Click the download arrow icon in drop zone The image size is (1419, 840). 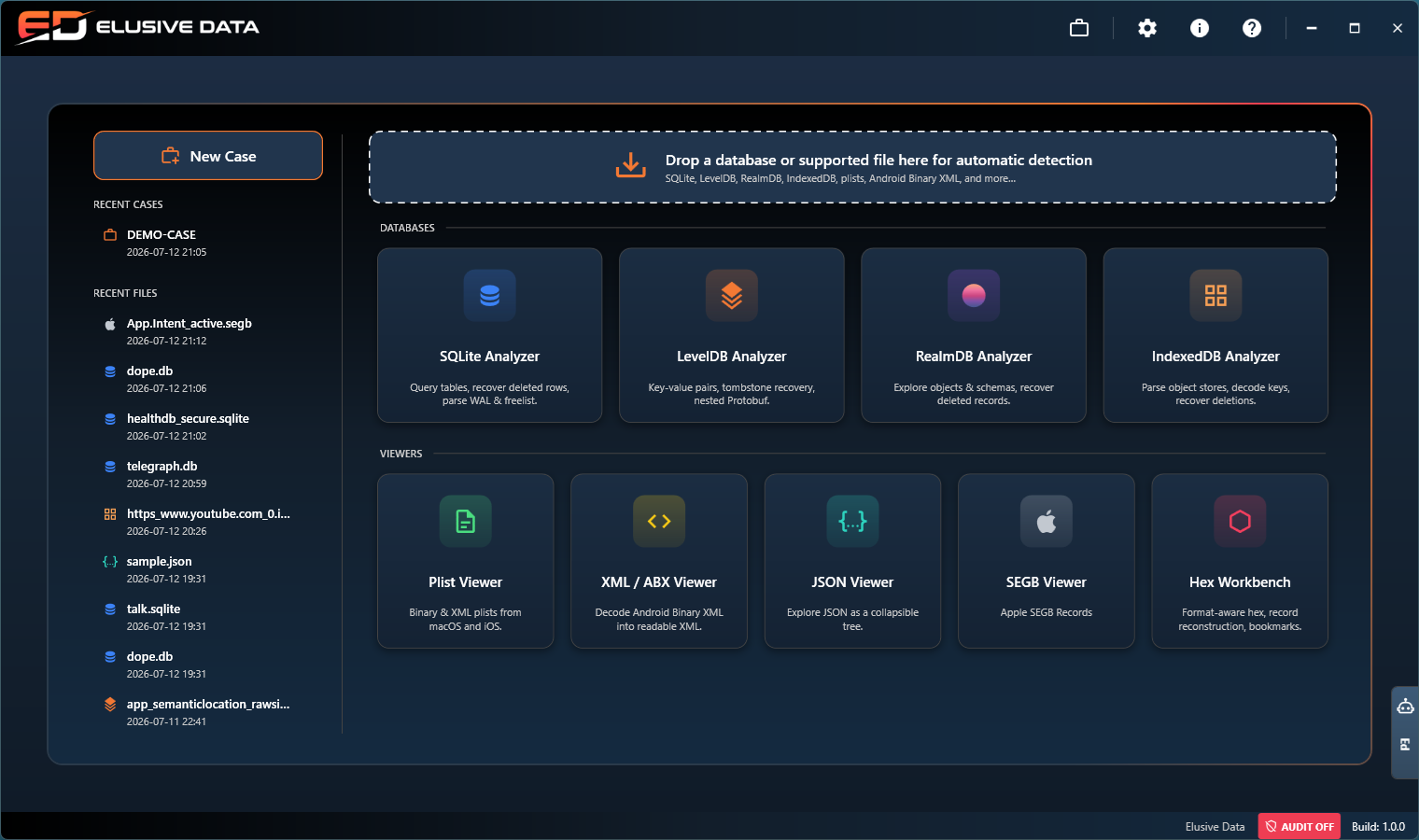coord(631,165)
